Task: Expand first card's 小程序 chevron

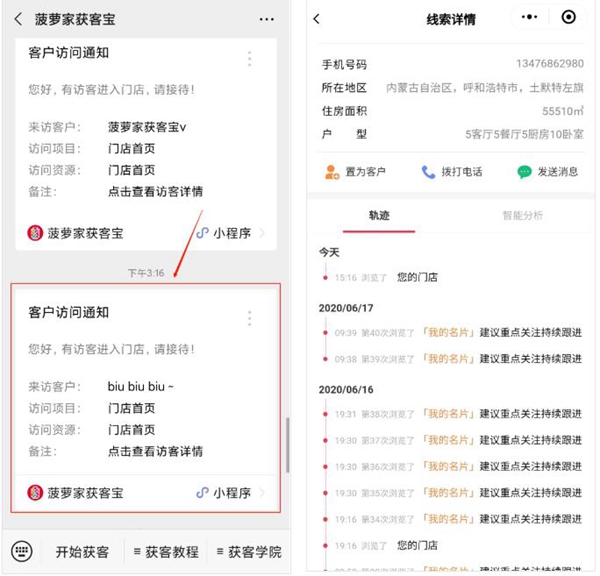Action: pyautogui.click(x=262, y=233)
